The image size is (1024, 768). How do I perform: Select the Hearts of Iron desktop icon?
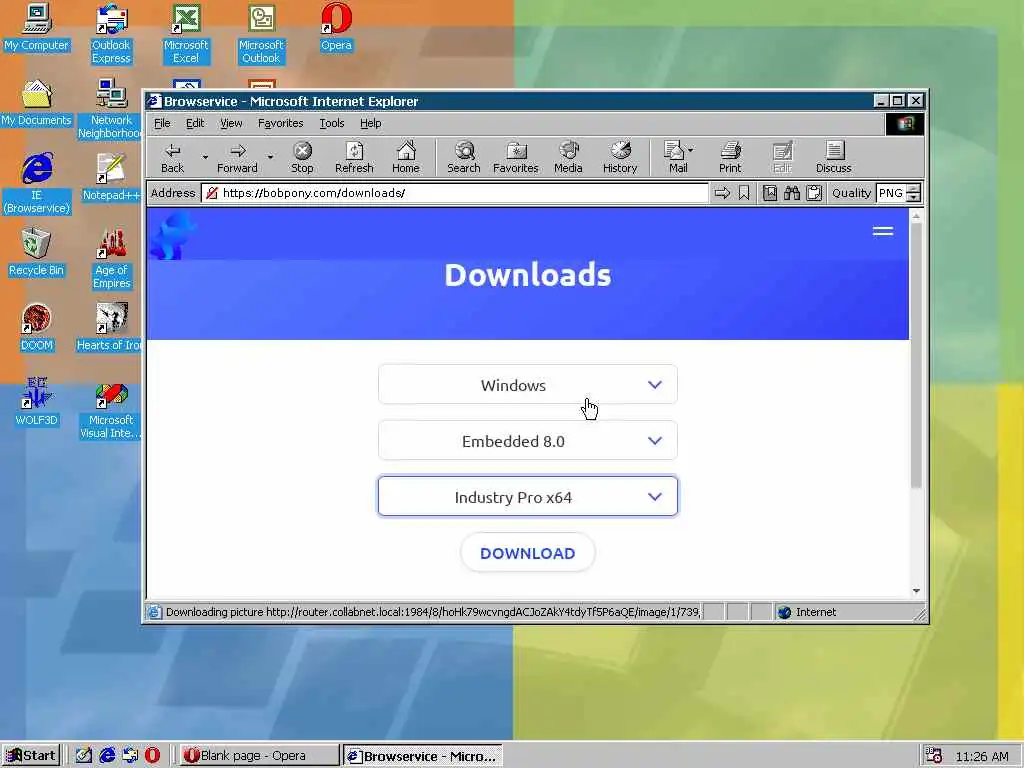[108, 327]
